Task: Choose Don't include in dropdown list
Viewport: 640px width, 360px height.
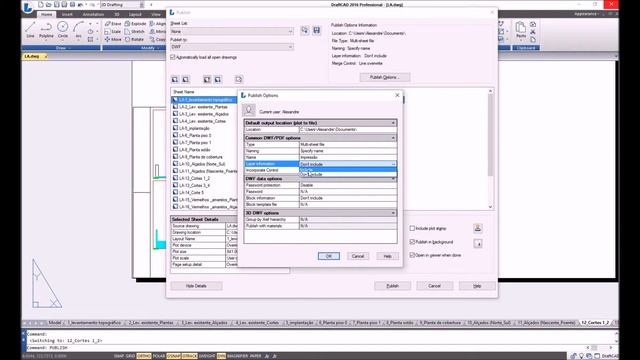Action: 348,174
